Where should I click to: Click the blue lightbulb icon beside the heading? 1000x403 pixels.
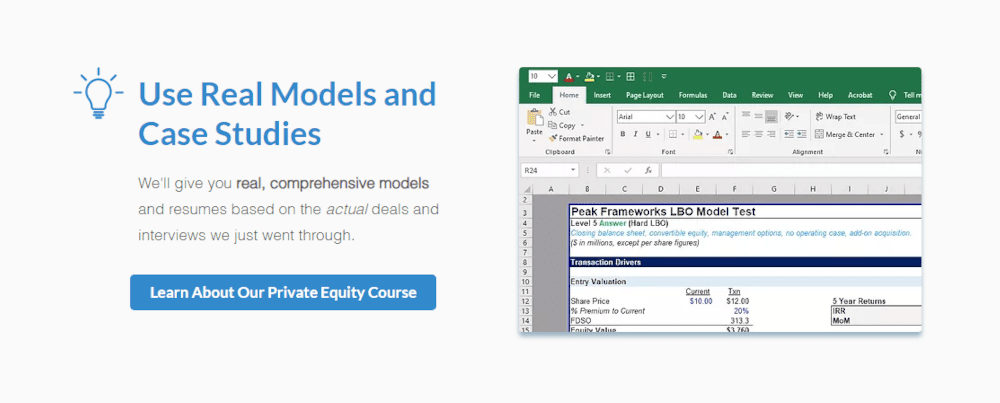click(x=98, y=94)
